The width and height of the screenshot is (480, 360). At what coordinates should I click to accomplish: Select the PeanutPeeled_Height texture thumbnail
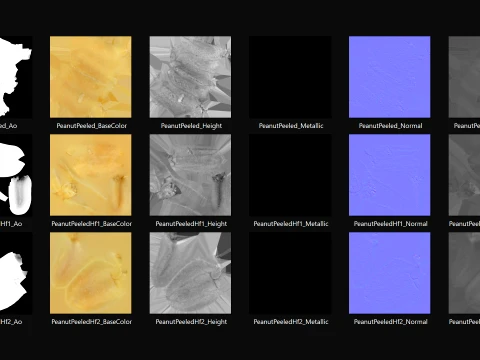pyautogui.click(x=190, y=77)
